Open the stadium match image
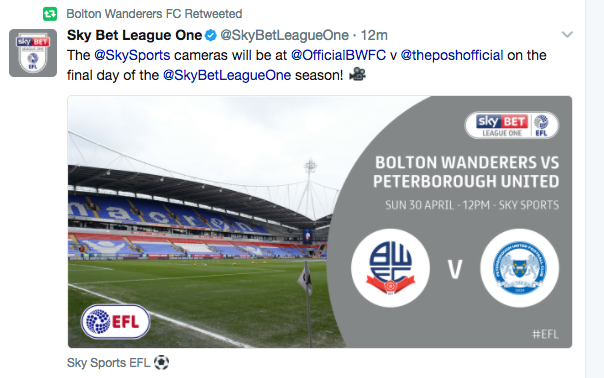 [x=320, y=222]
